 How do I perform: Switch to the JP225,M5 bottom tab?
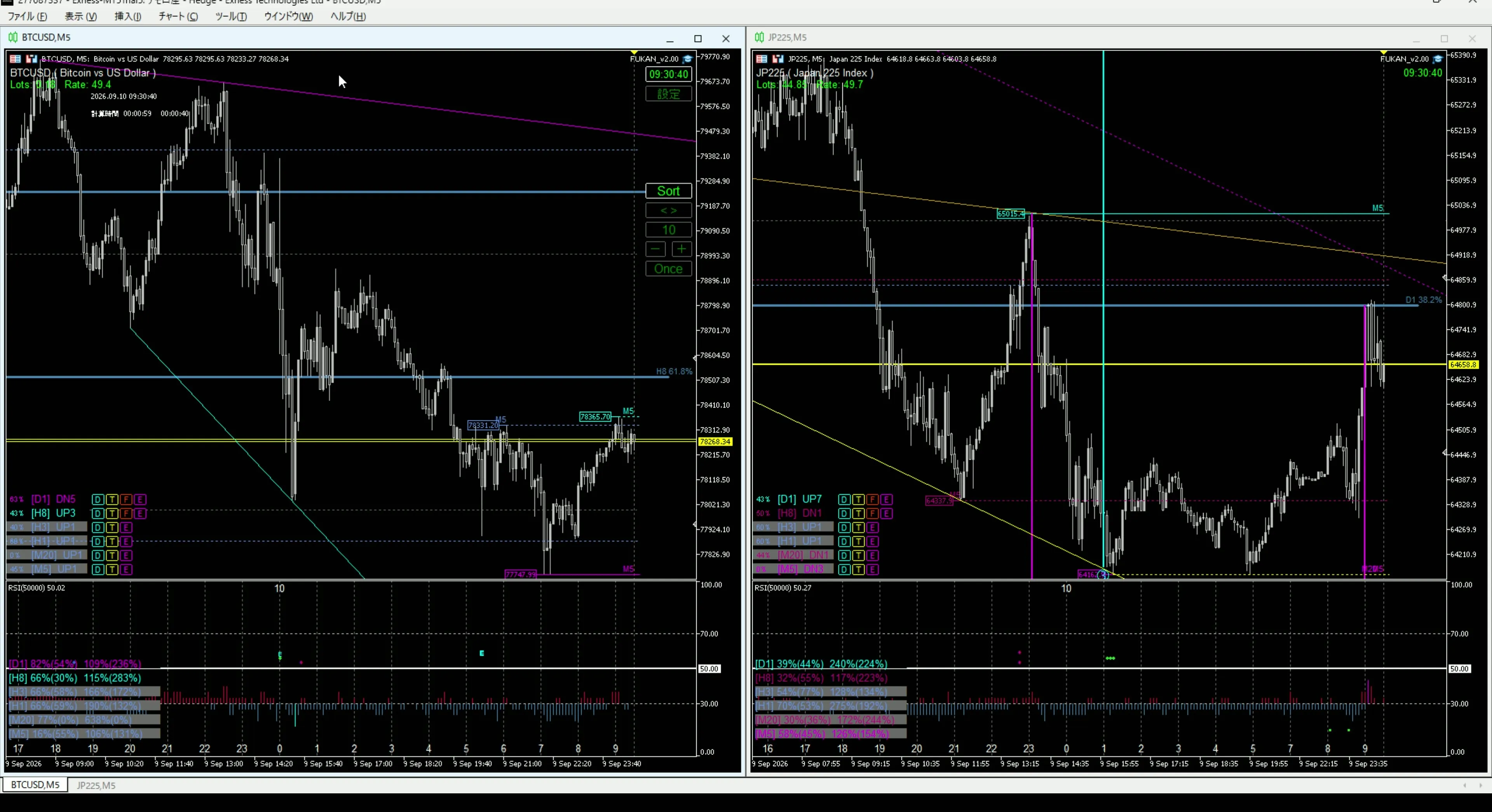pos(96,785)
